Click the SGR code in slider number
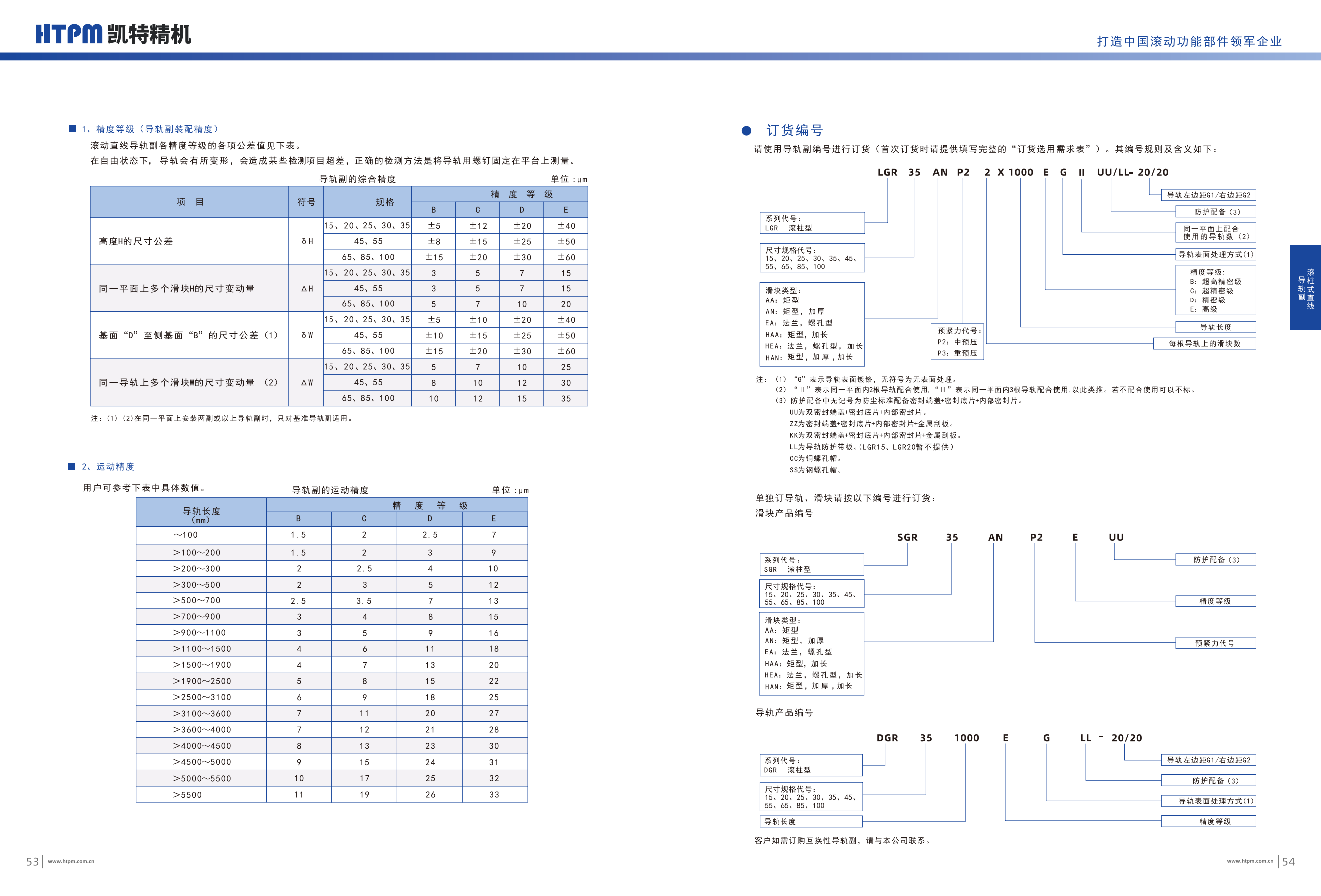This screenshot has width=1321, height=896. point(907,537)
